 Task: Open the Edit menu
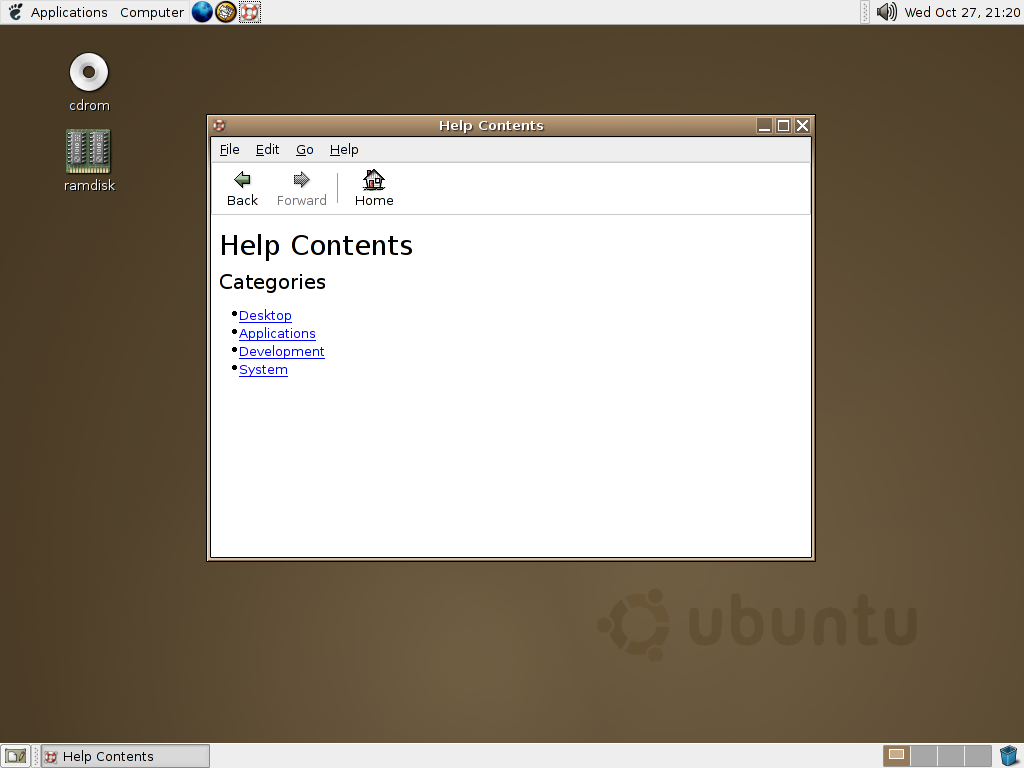pyautogui.click(x=267, y=150)
